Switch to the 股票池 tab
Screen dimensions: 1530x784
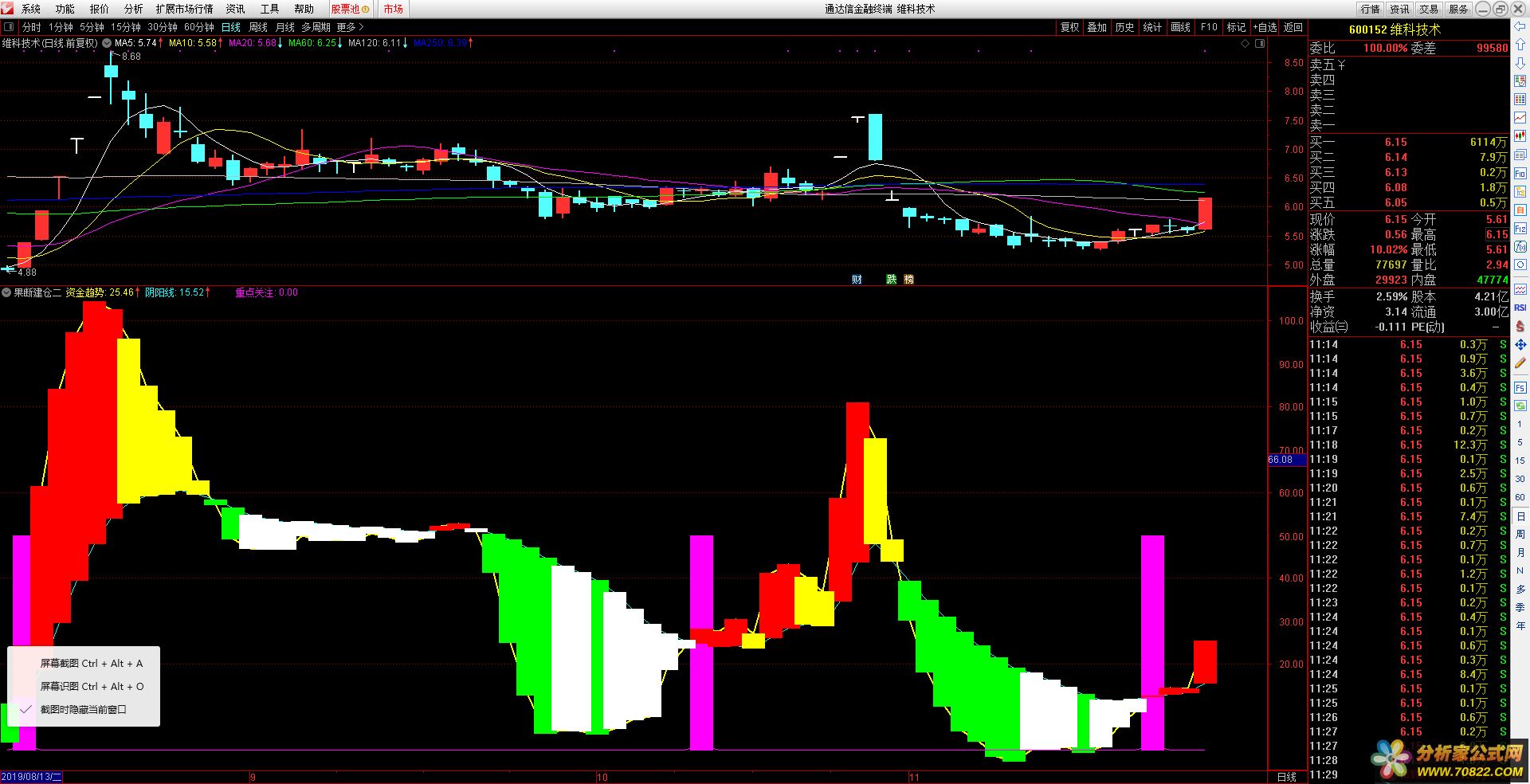pyautogui.click(x=349, y=9)
